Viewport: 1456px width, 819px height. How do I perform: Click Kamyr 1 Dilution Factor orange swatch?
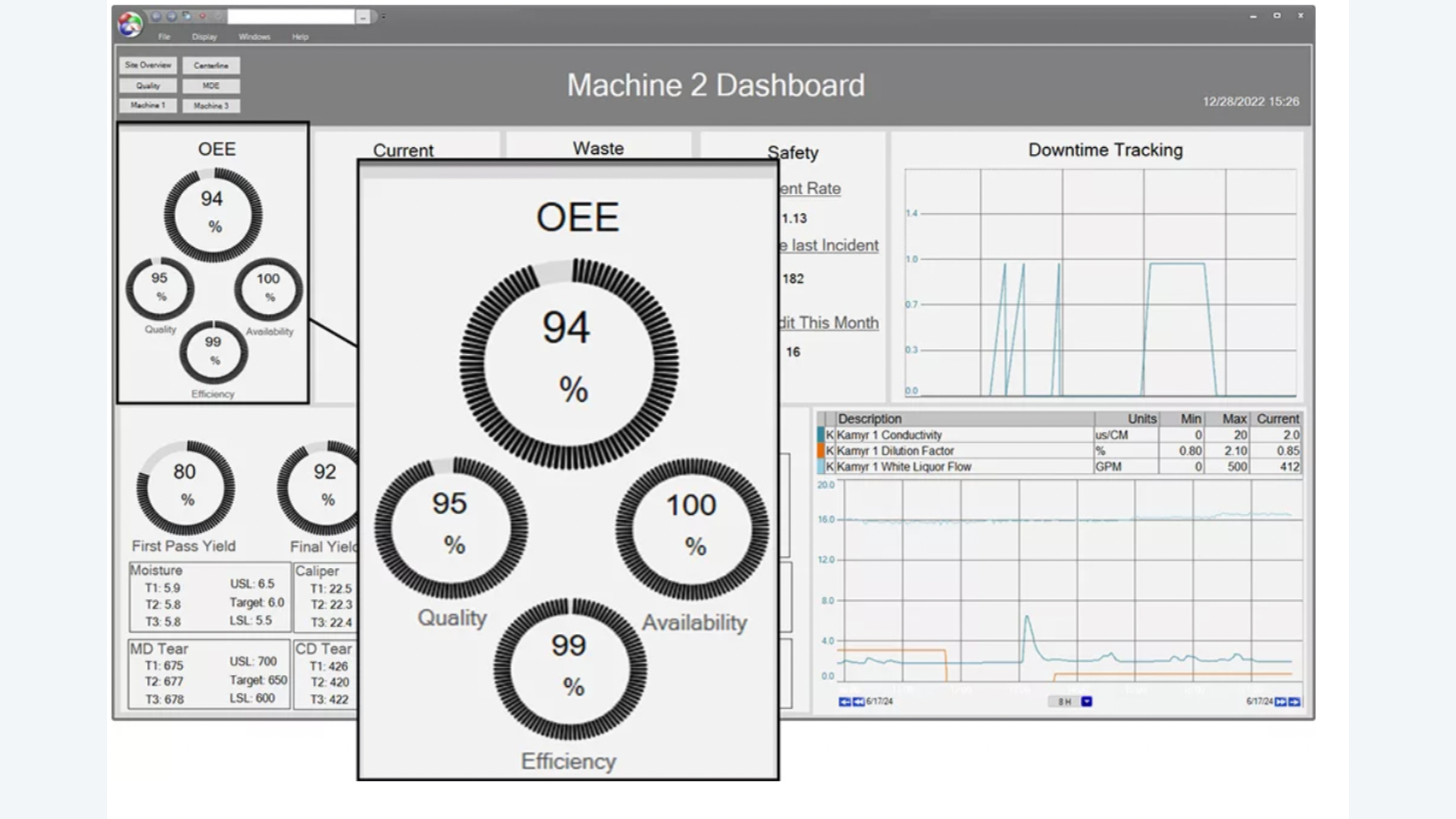821,451
